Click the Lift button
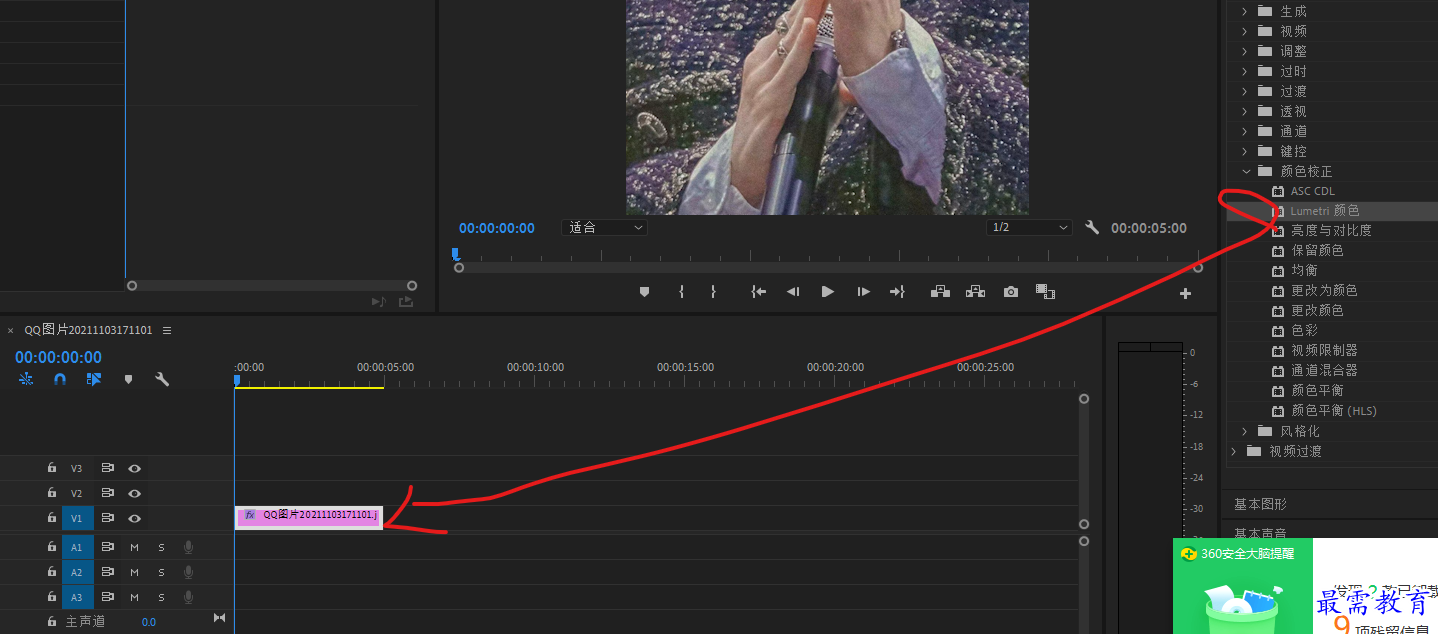 (x=940, y=292)
